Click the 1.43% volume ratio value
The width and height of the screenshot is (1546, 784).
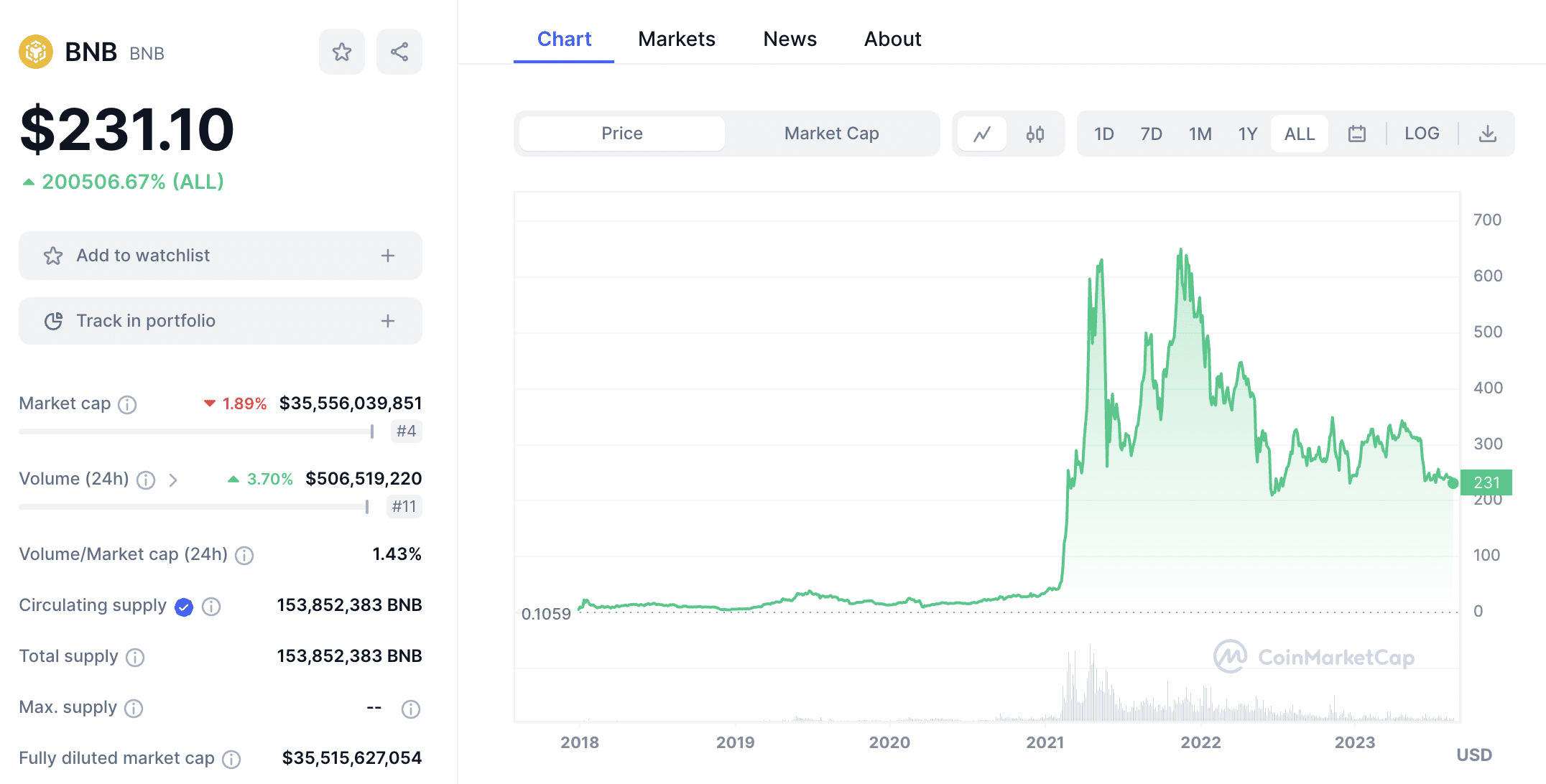(x=397, y=554)
